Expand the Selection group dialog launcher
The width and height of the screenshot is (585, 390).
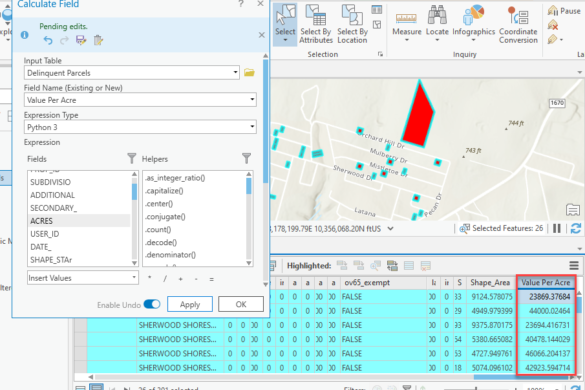380,54
